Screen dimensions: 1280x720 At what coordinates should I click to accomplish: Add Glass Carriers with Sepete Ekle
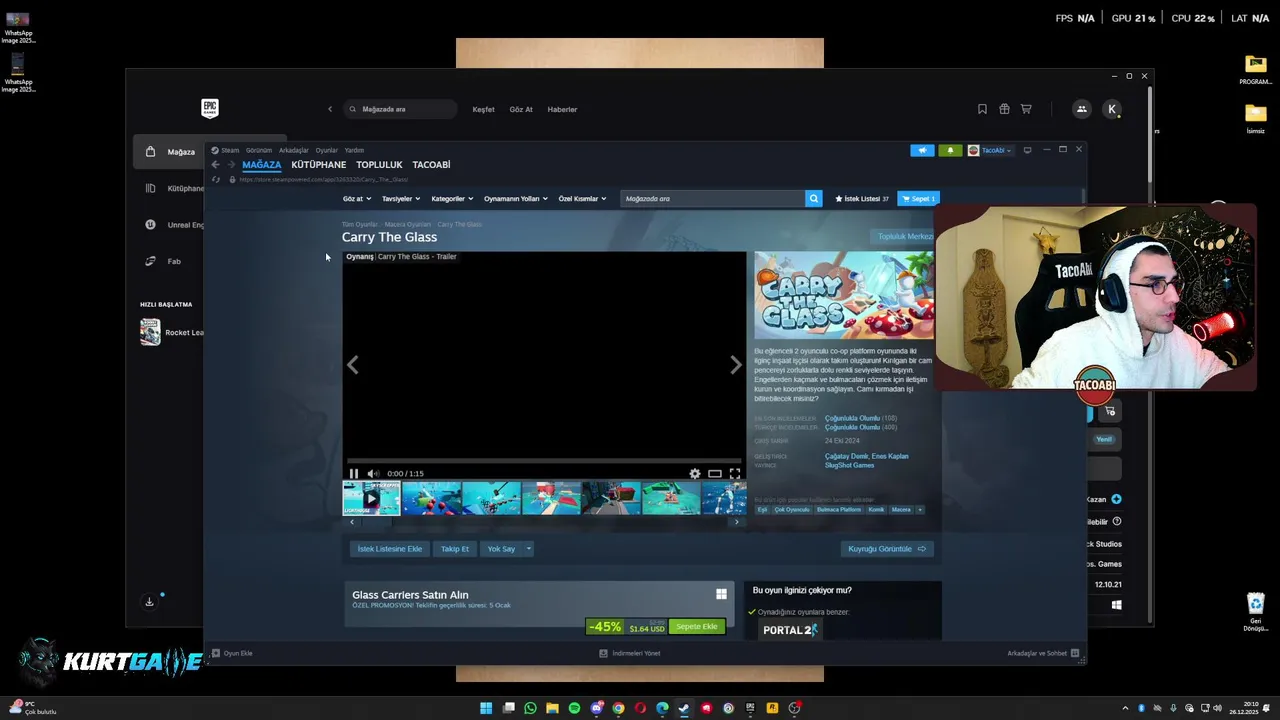697,627
